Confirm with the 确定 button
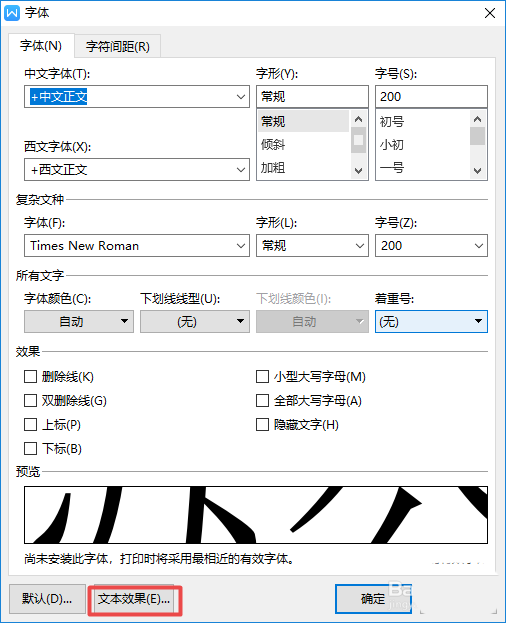Image resolution: width=506 pixels, height=623 pixels. tap(373, 599)
